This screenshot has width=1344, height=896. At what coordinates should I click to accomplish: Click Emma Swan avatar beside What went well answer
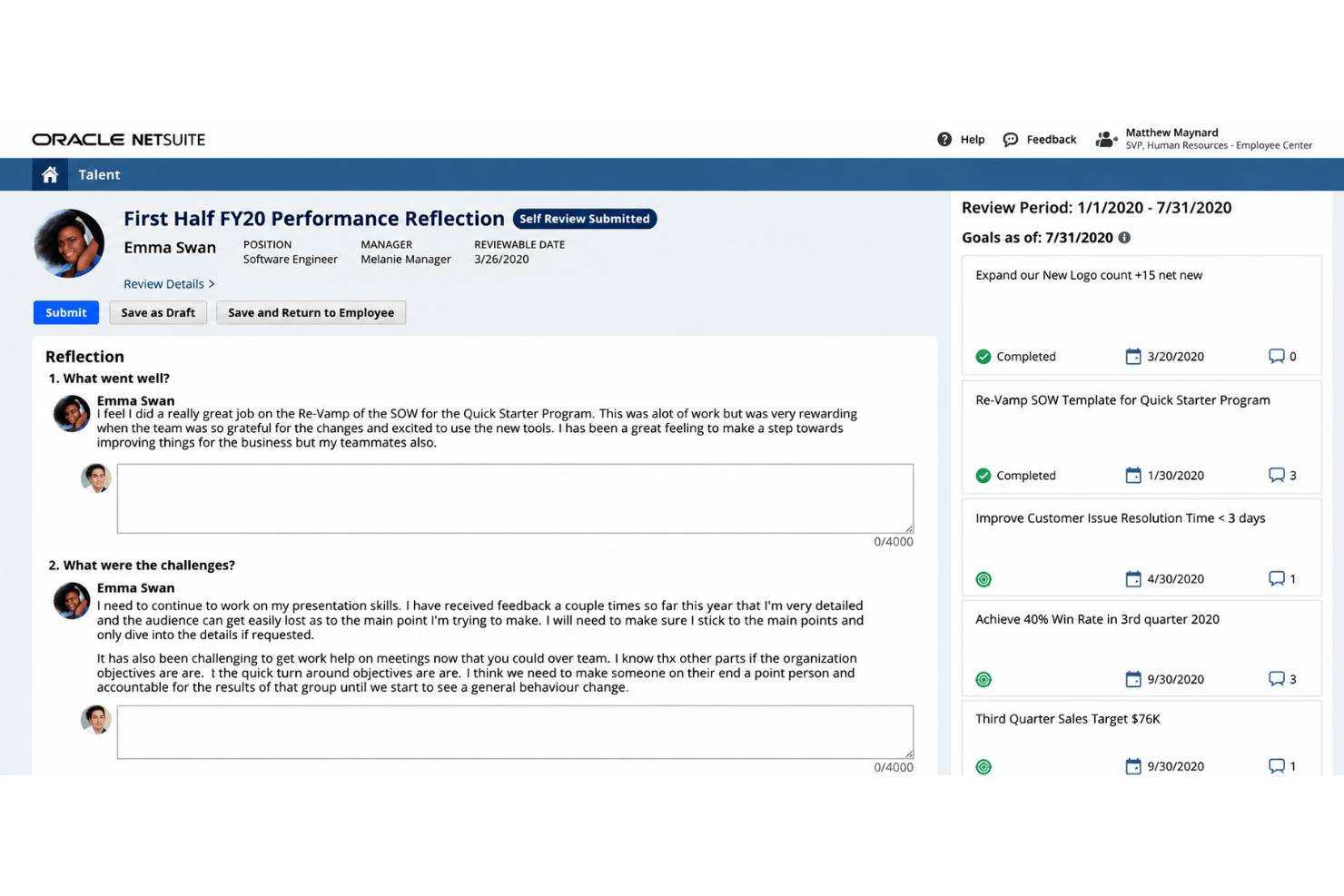pyautogui.click(x=72, y=413)
